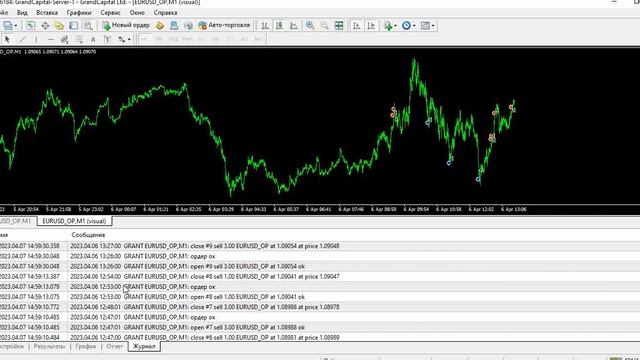Select log row 'close #6 sell 1.00'
Screen dimensions: 640x360
320,338
